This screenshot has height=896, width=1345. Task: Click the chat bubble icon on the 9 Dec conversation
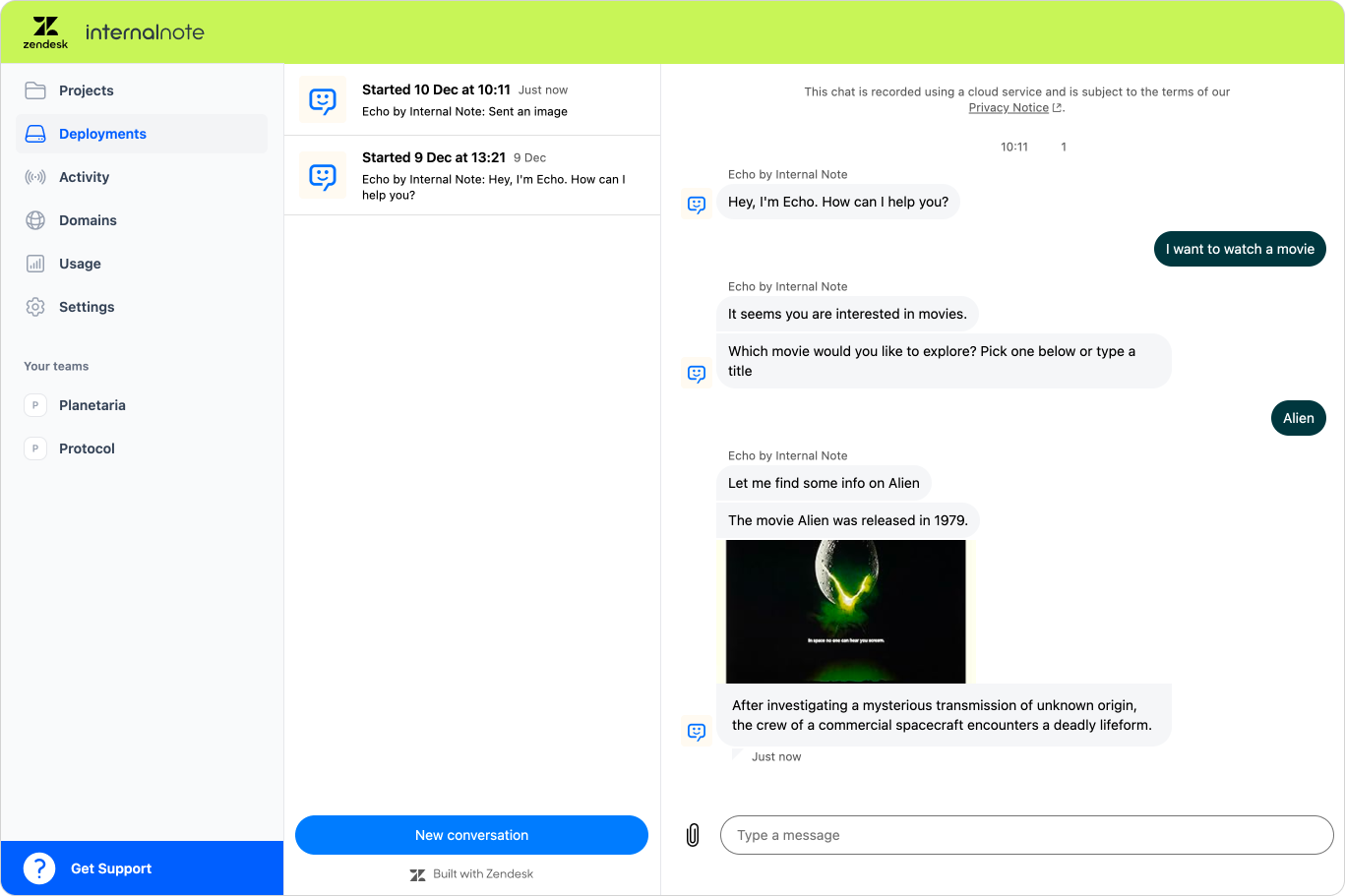pyautogui.click(x=322, y=175)
